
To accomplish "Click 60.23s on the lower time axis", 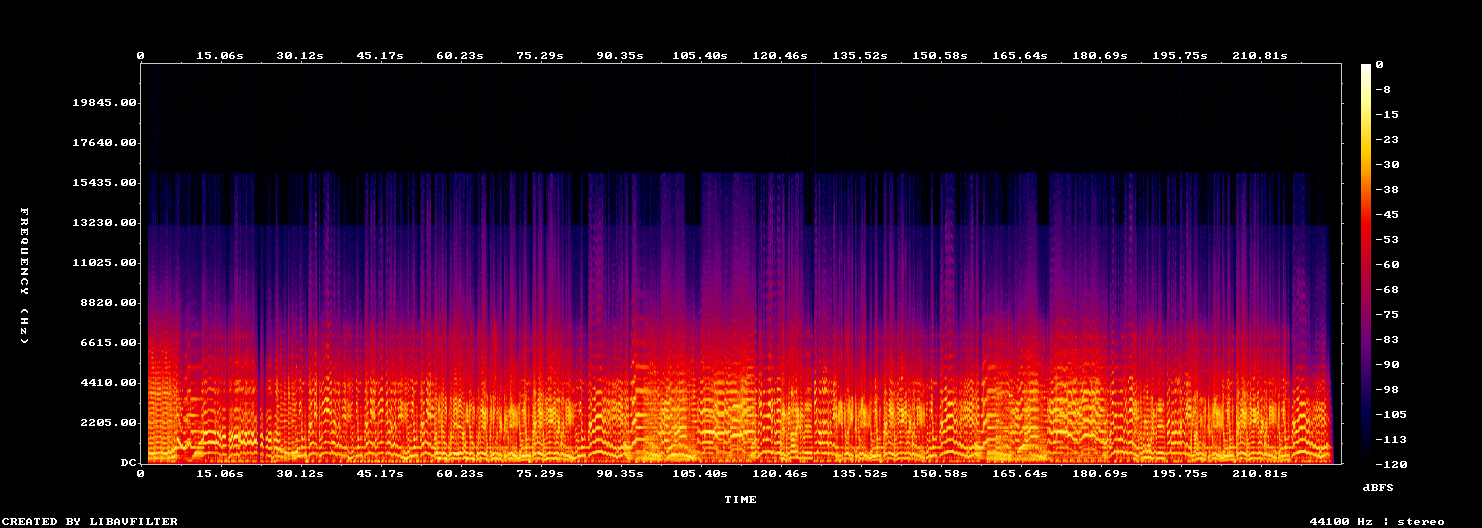I will pos(460,473).
